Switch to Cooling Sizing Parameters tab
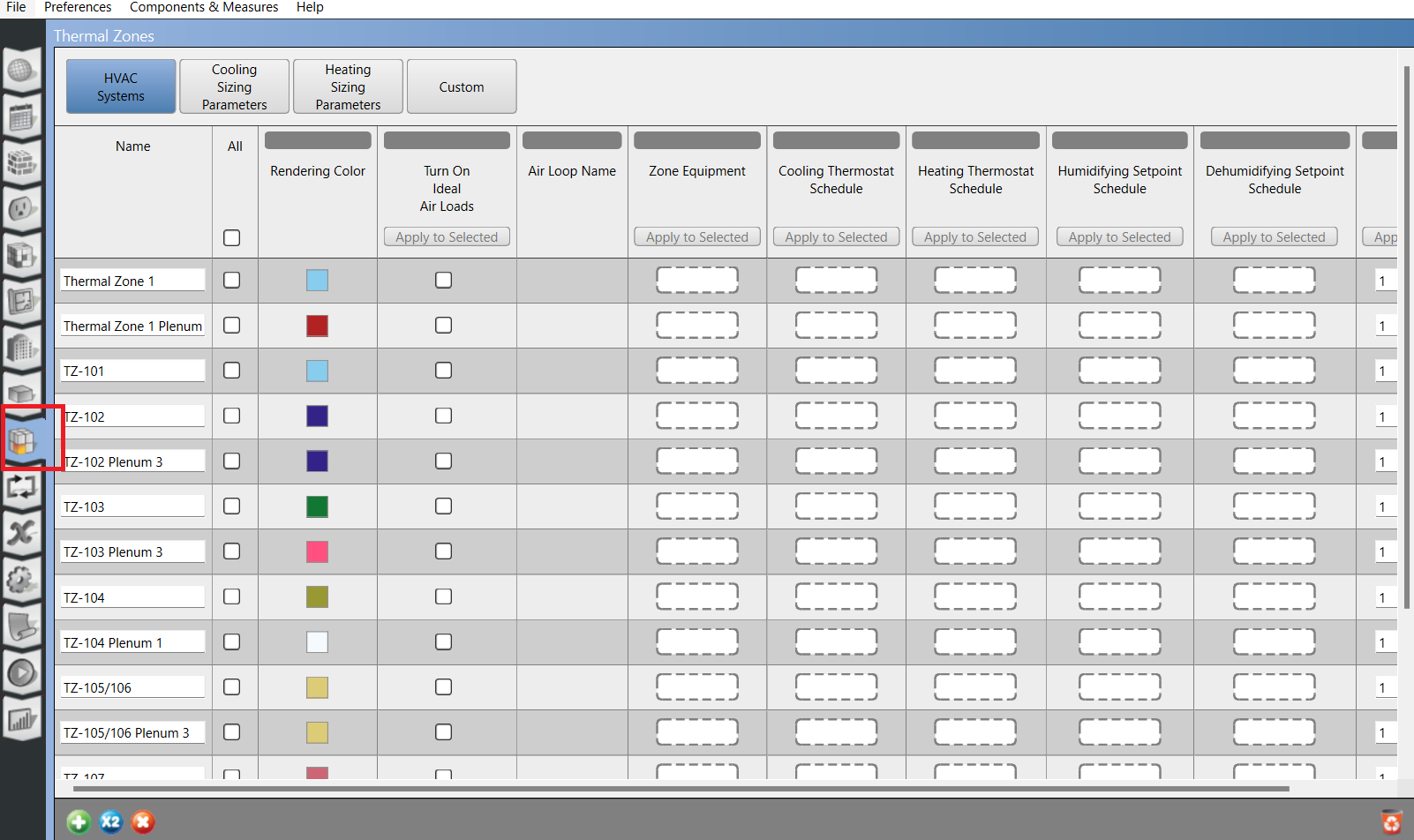 pos(235,86)
